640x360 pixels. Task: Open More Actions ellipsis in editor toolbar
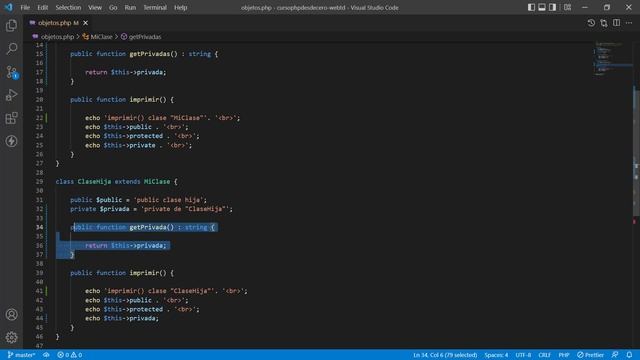(x=629, y=23)
